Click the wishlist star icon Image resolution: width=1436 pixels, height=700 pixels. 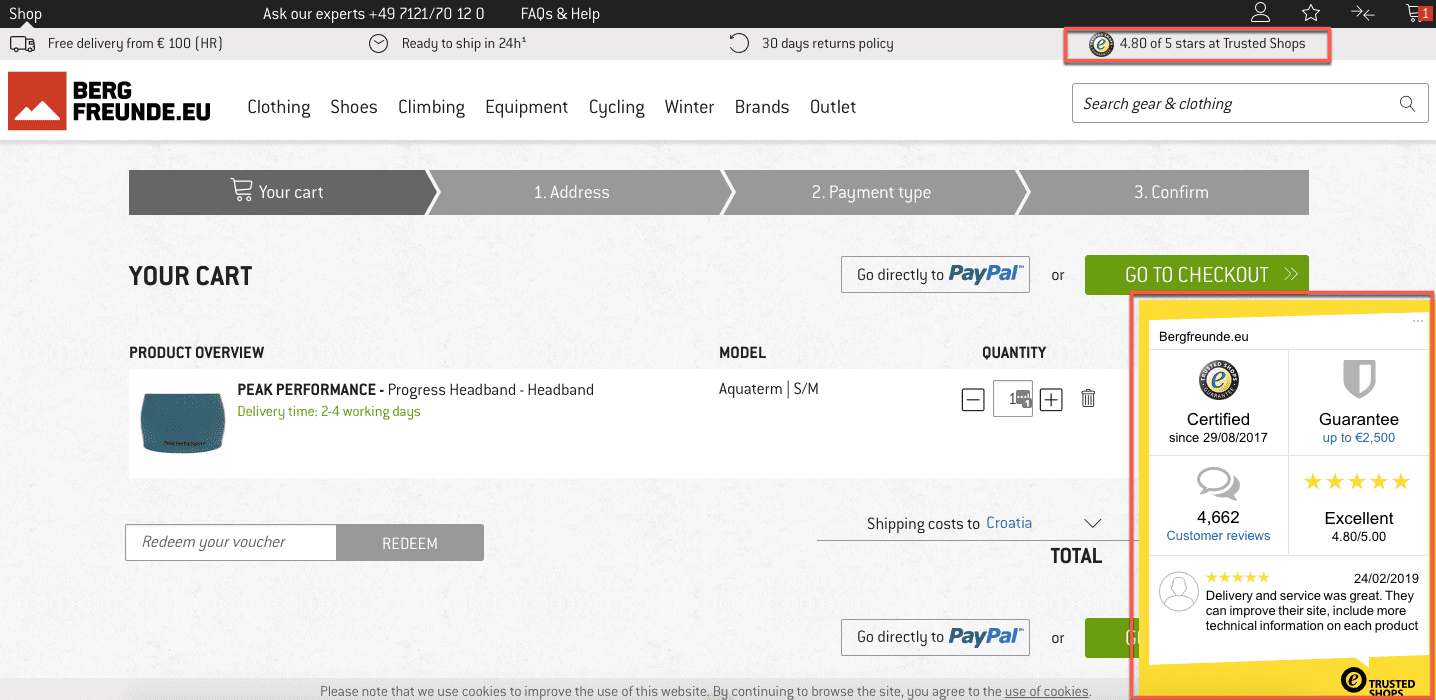coord(1310,13)
